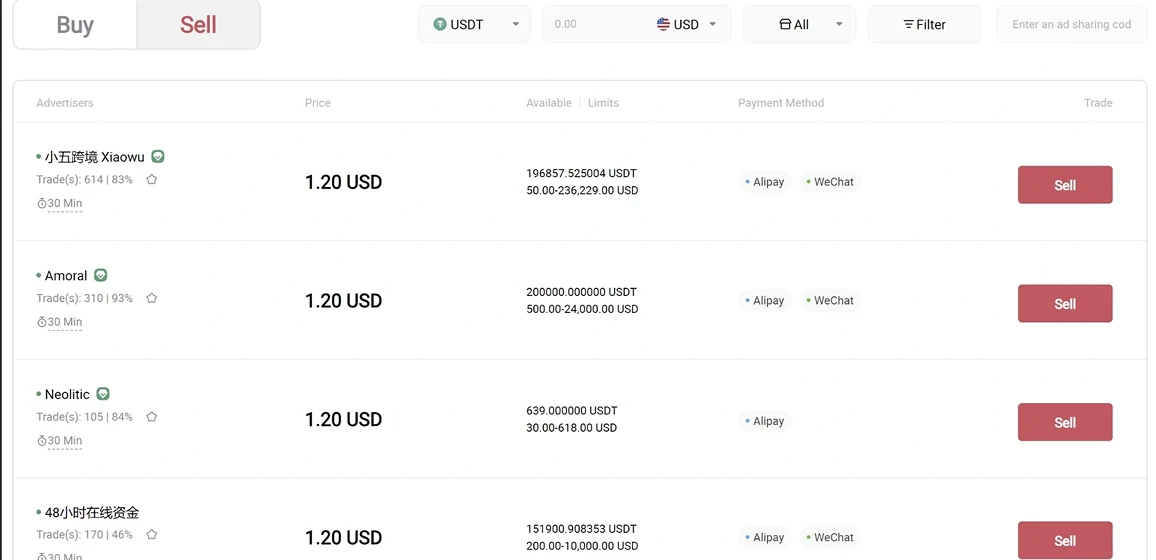Click star icon beside Amoral's trade stats
This screenshot has height=560, width=1156.
(x=151, y=298)
